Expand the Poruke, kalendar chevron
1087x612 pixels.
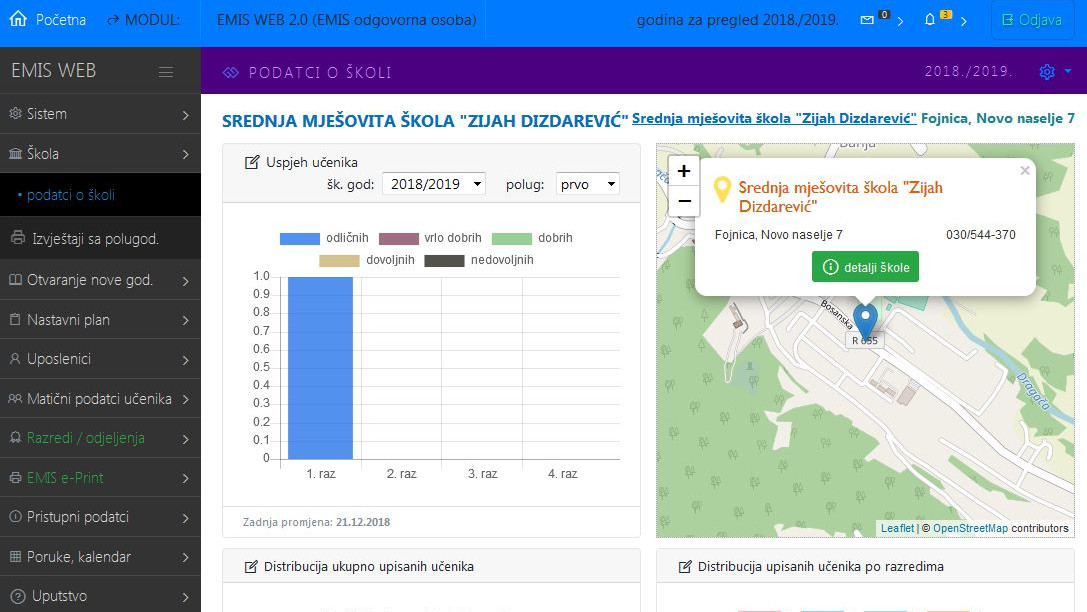[185, 558]
